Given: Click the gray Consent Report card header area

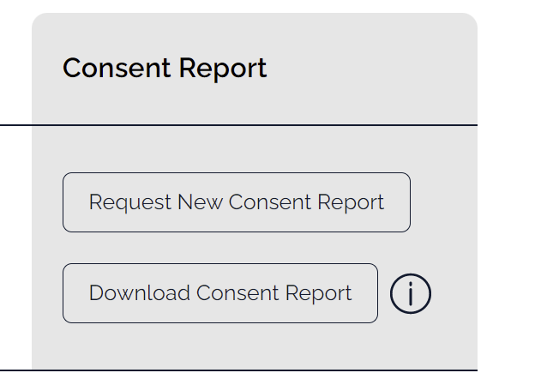Looking at the screenshot, I should point(255,68).
